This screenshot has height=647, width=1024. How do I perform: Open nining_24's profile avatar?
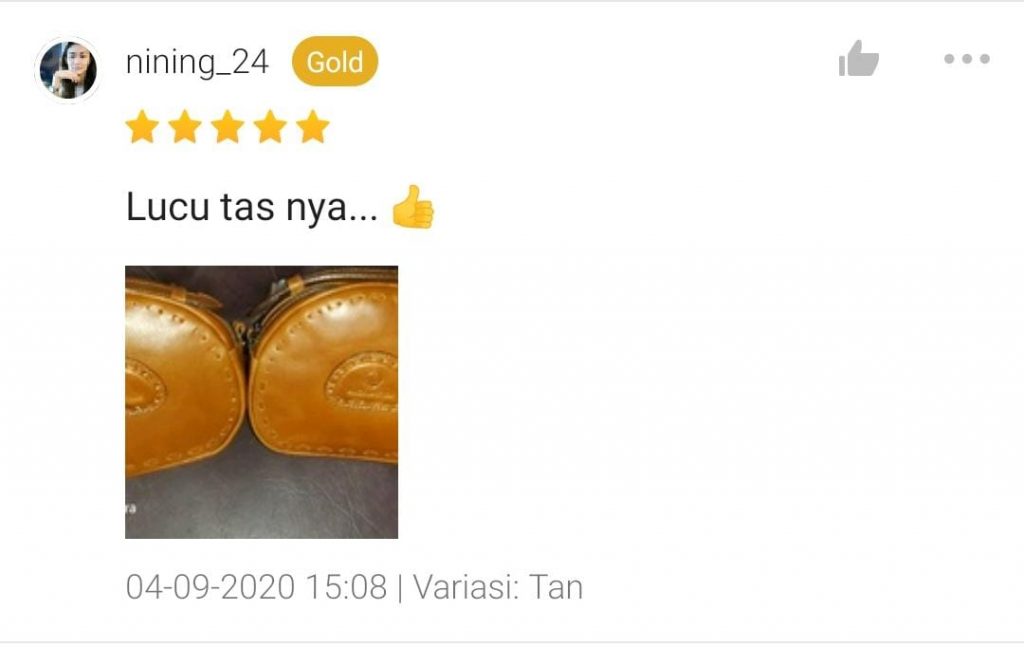[x=68, y=70]
